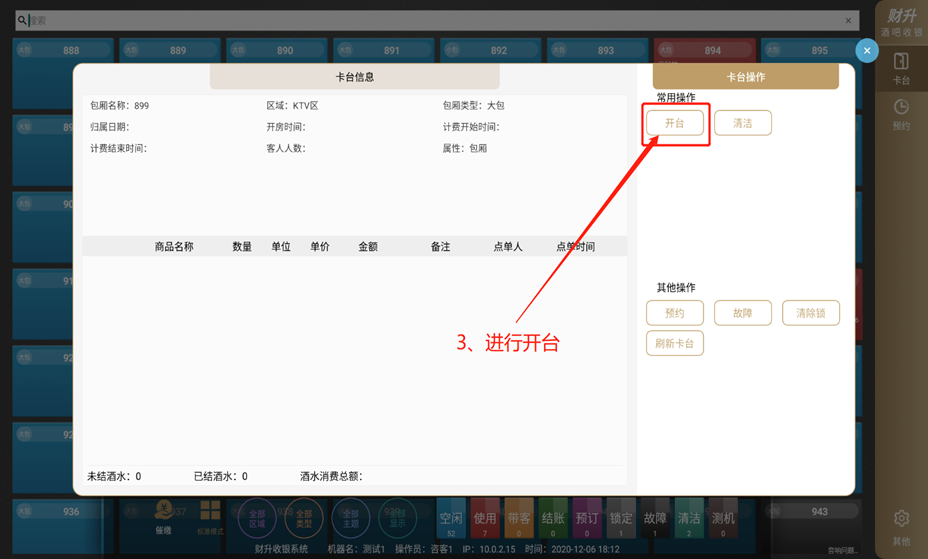The width and height of the screenshot is (928, 559).
Task: Open the 全部显示 circle filter
Action: 397,519
